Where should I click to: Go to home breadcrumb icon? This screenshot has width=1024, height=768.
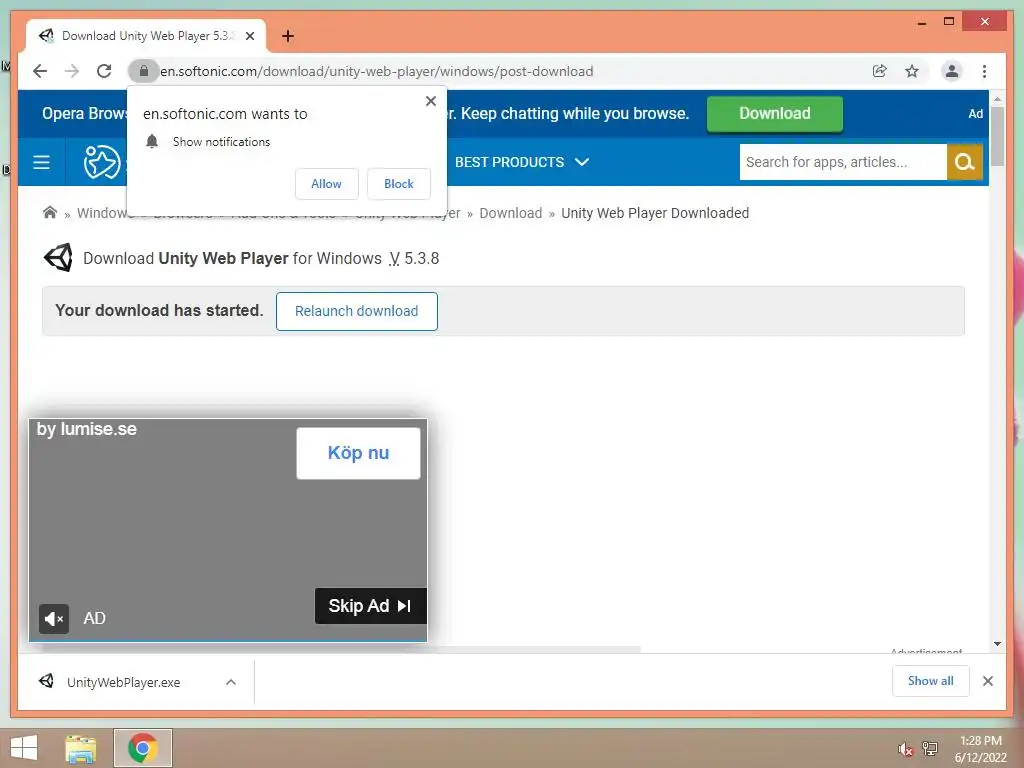pyautogui.click(x=50, y=212)
